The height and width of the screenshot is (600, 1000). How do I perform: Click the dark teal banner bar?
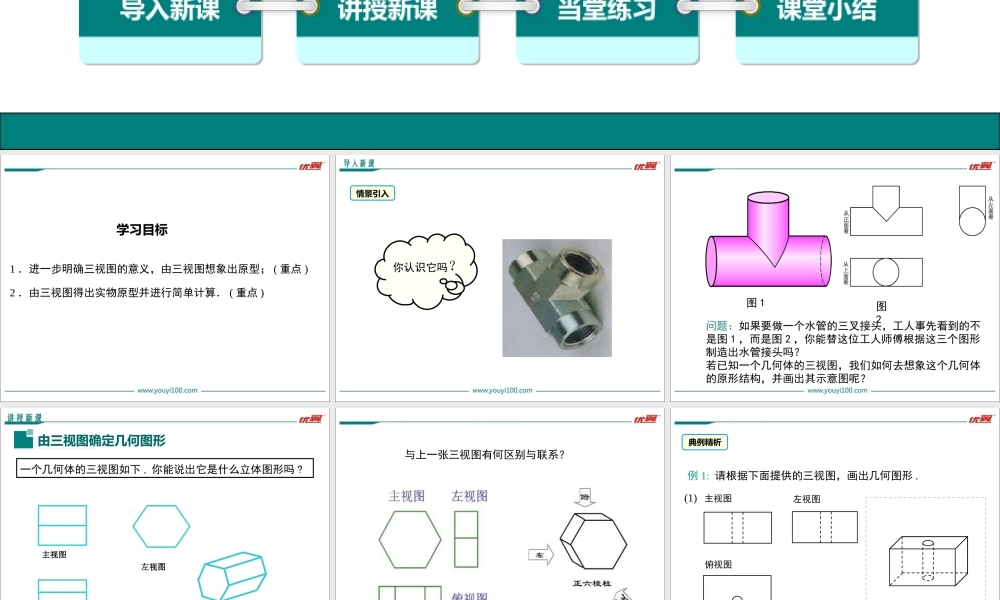click(500, 131)
